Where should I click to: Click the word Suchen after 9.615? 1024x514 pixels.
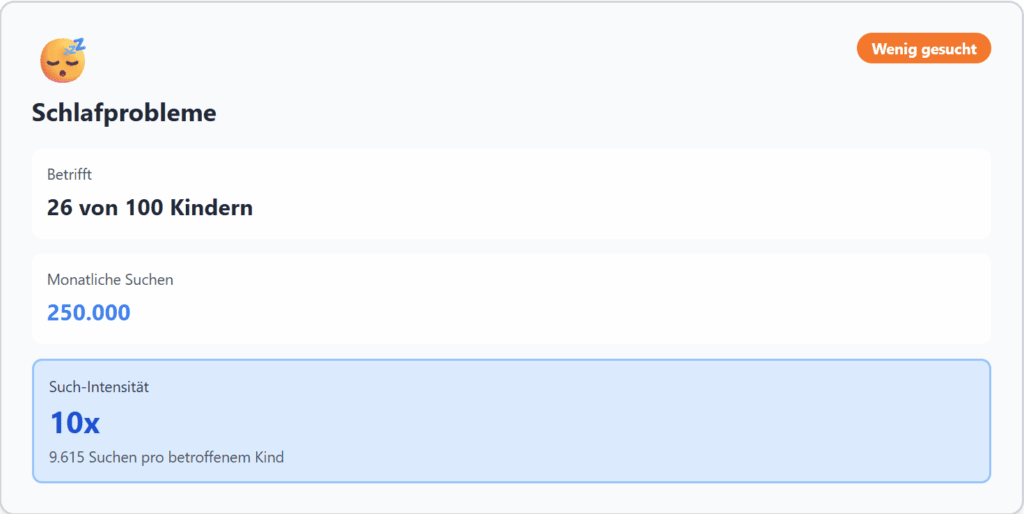point(115,458)
